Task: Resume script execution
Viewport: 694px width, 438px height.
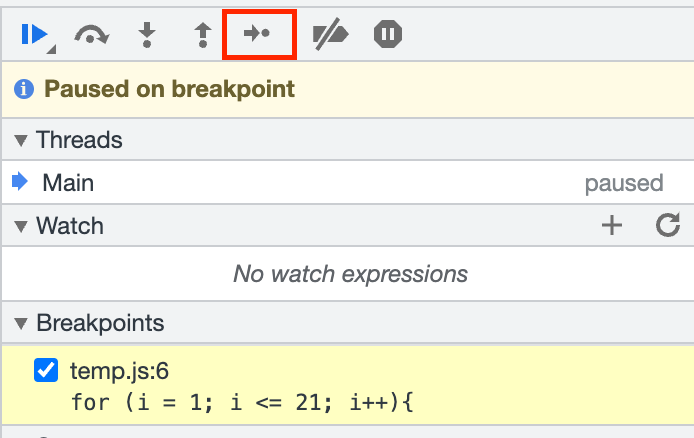Action: (35, 35)
